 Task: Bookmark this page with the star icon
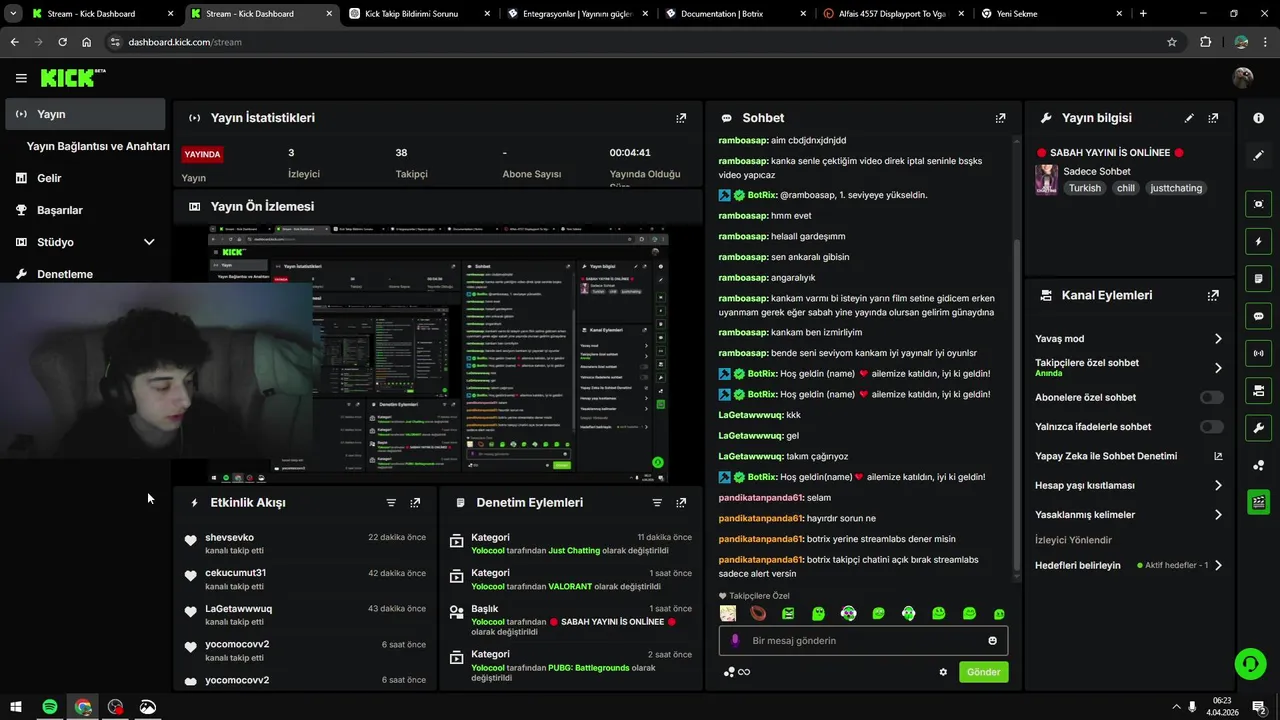pyautogui.click(x=1172, y=42)
